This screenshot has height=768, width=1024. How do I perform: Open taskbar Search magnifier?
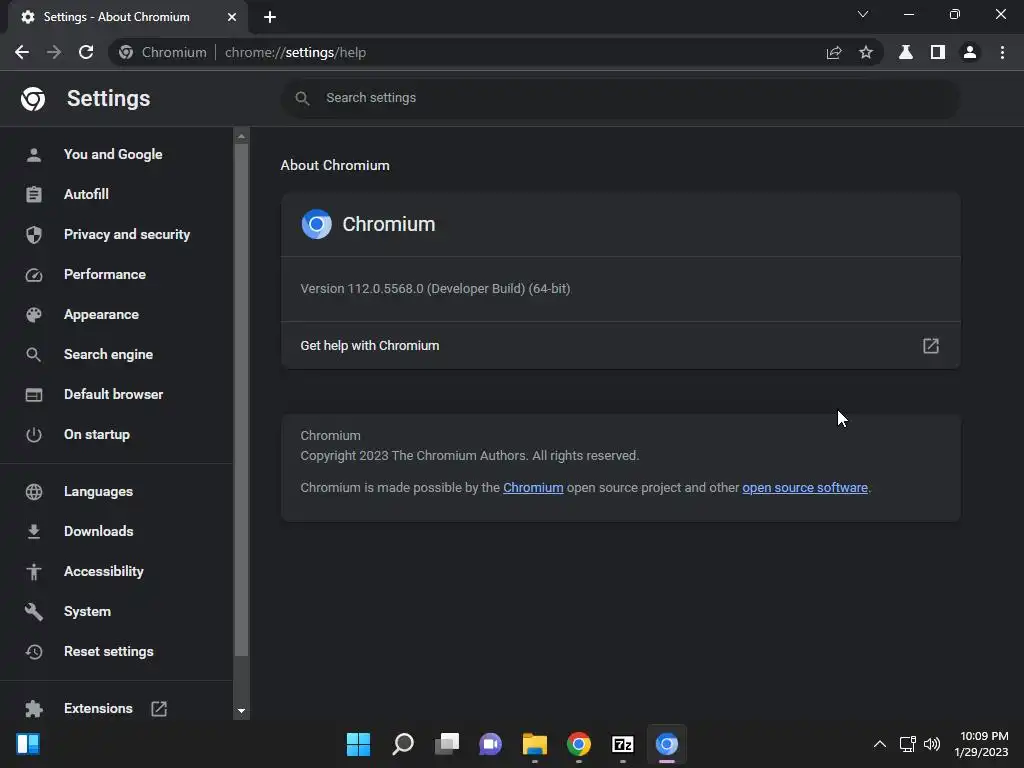click(x=402, y=744)
